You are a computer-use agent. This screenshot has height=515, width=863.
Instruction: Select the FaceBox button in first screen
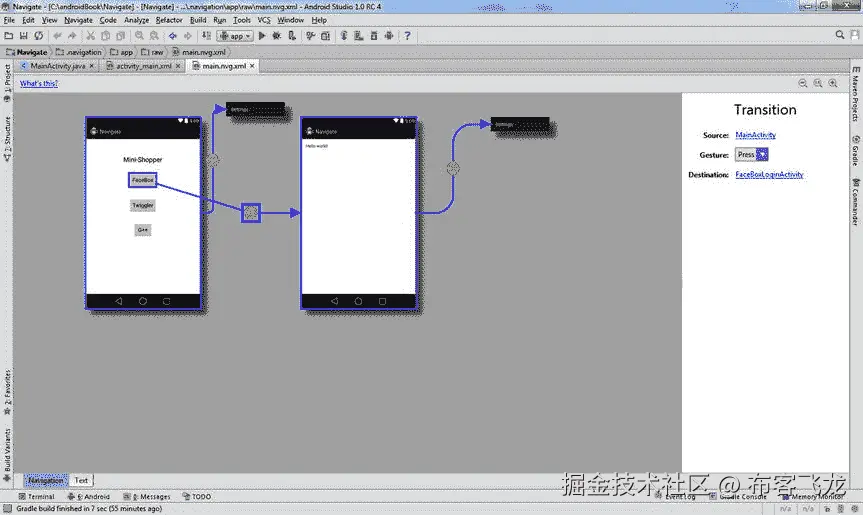click(143, 180)
